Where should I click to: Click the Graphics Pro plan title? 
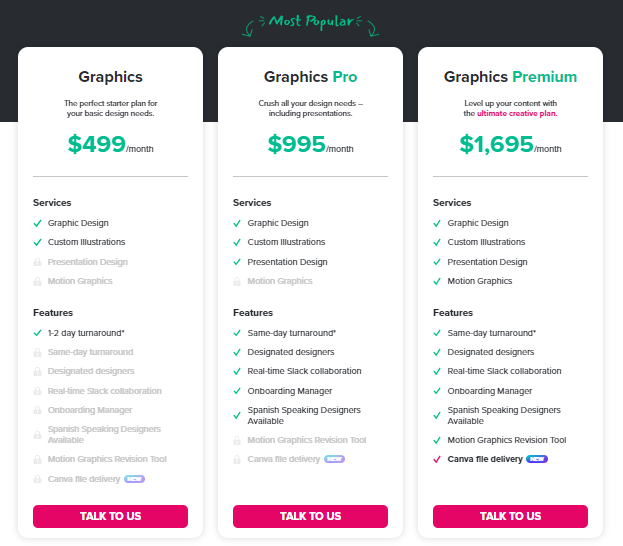tap(310, 77)
